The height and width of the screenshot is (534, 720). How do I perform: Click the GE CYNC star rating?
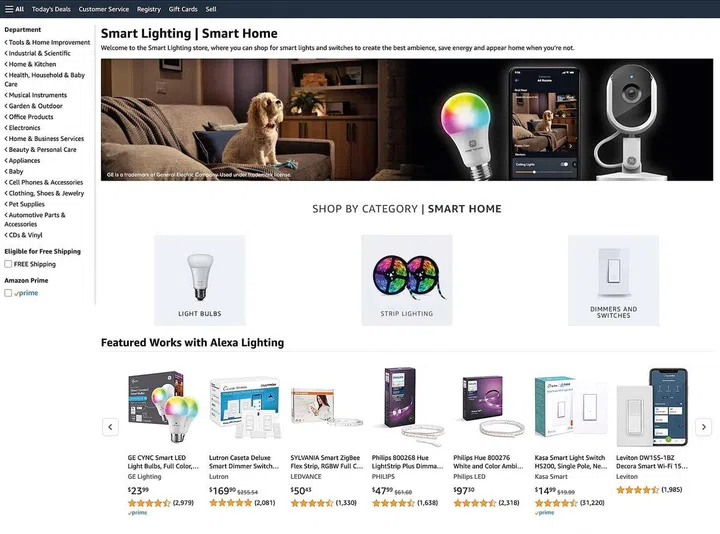coord(149,503)
